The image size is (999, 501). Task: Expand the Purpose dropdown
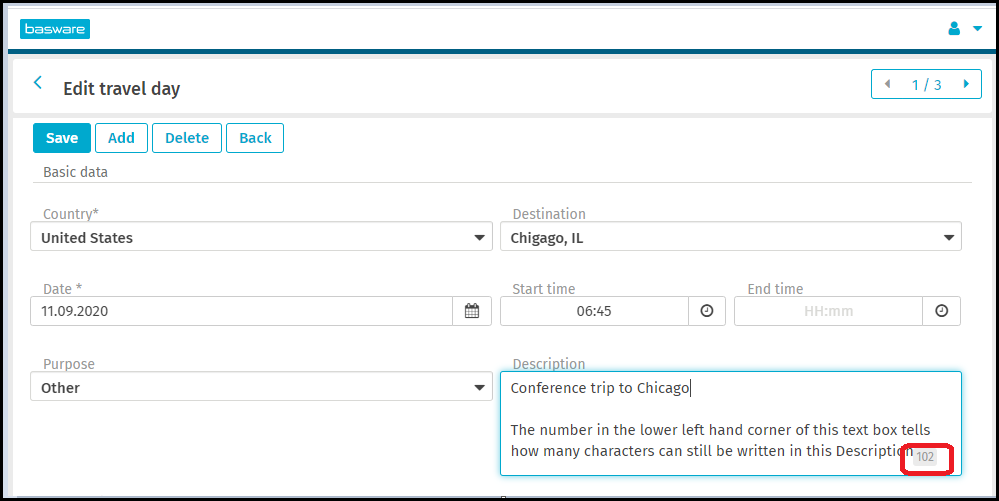[479, 388]
